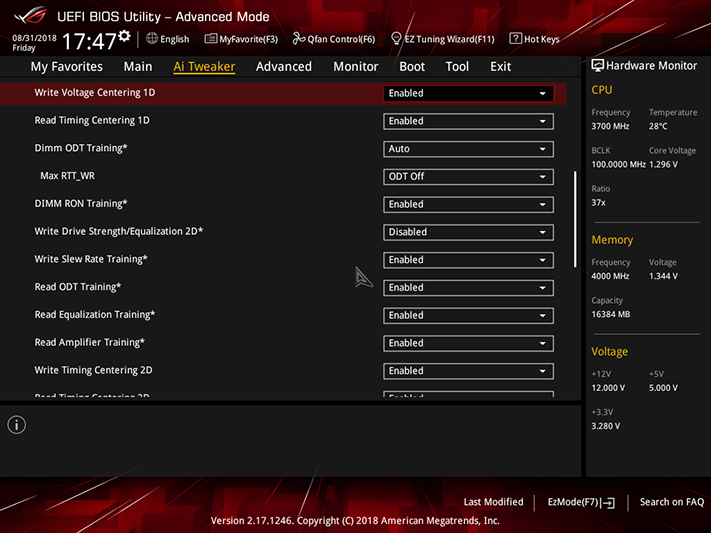Select the Ai Tweaker tab
Viewport: 711px width, 533px height.
click(204, 67)
